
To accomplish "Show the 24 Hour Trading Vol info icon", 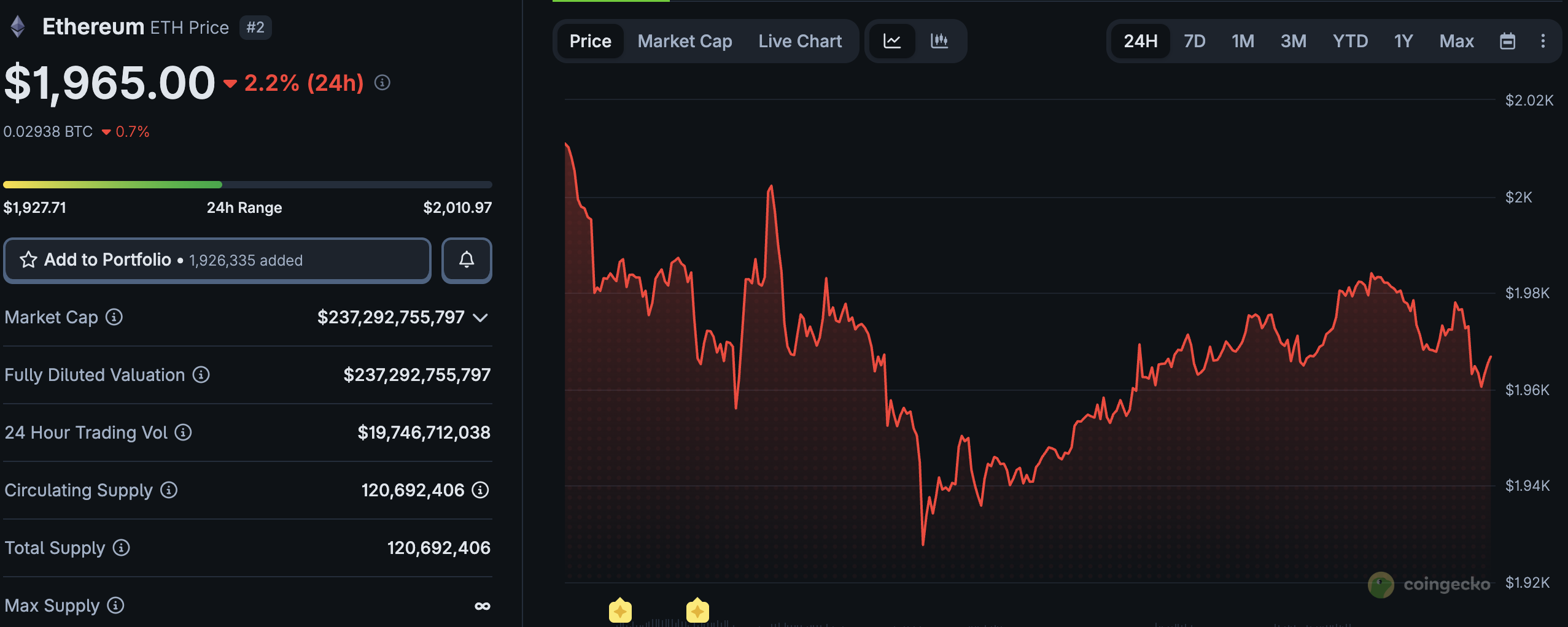I will (184, 432).
